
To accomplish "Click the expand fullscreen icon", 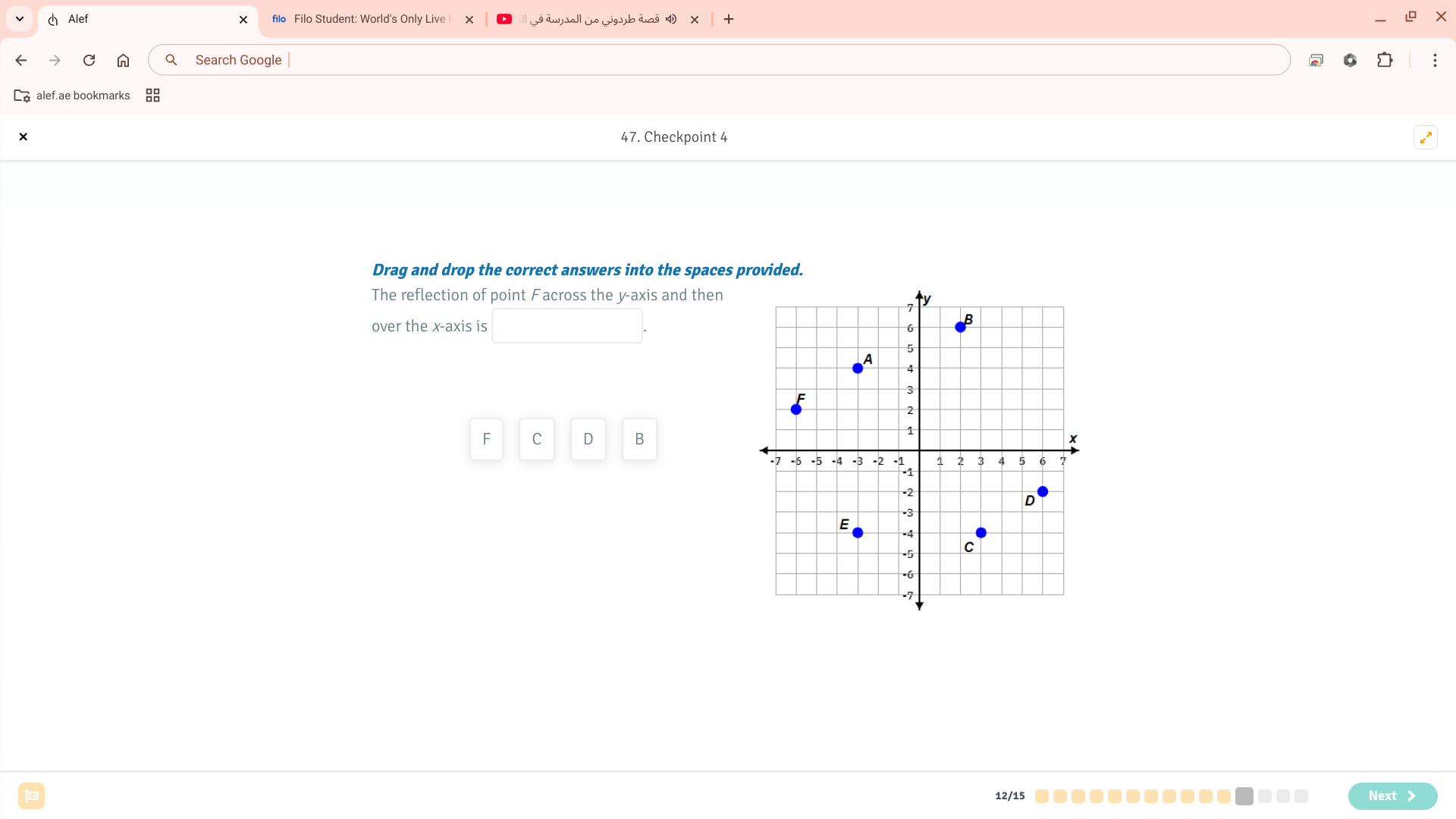I will (x=1426, y=137).
